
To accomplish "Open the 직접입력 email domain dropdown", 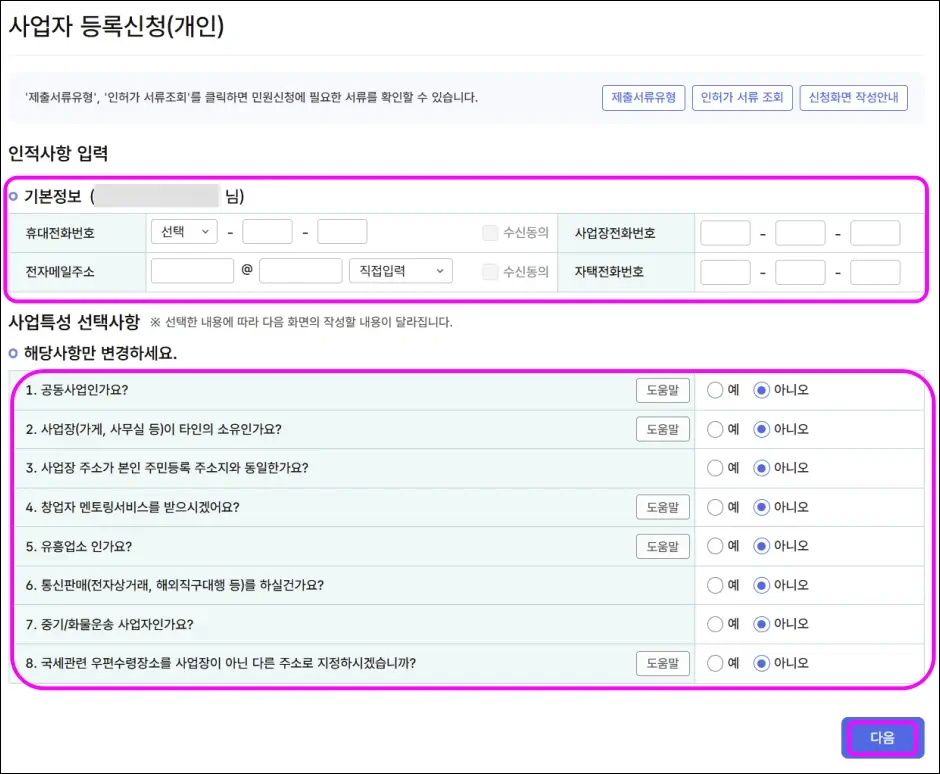I will click(401, 271).
